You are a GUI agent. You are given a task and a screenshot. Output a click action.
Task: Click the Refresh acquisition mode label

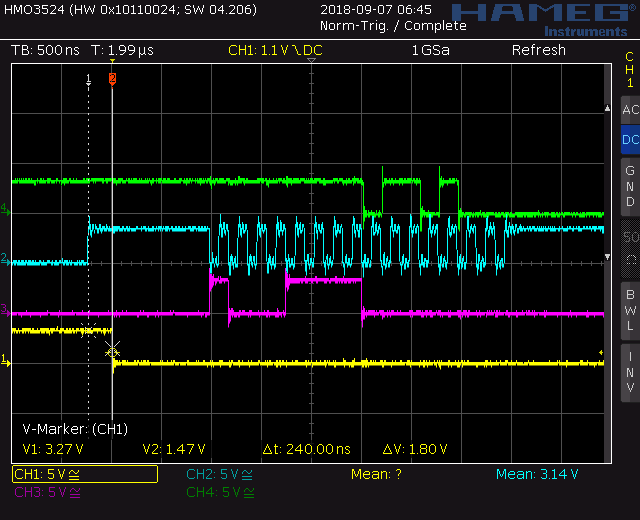pyautogui.click(x=539, y=50)
